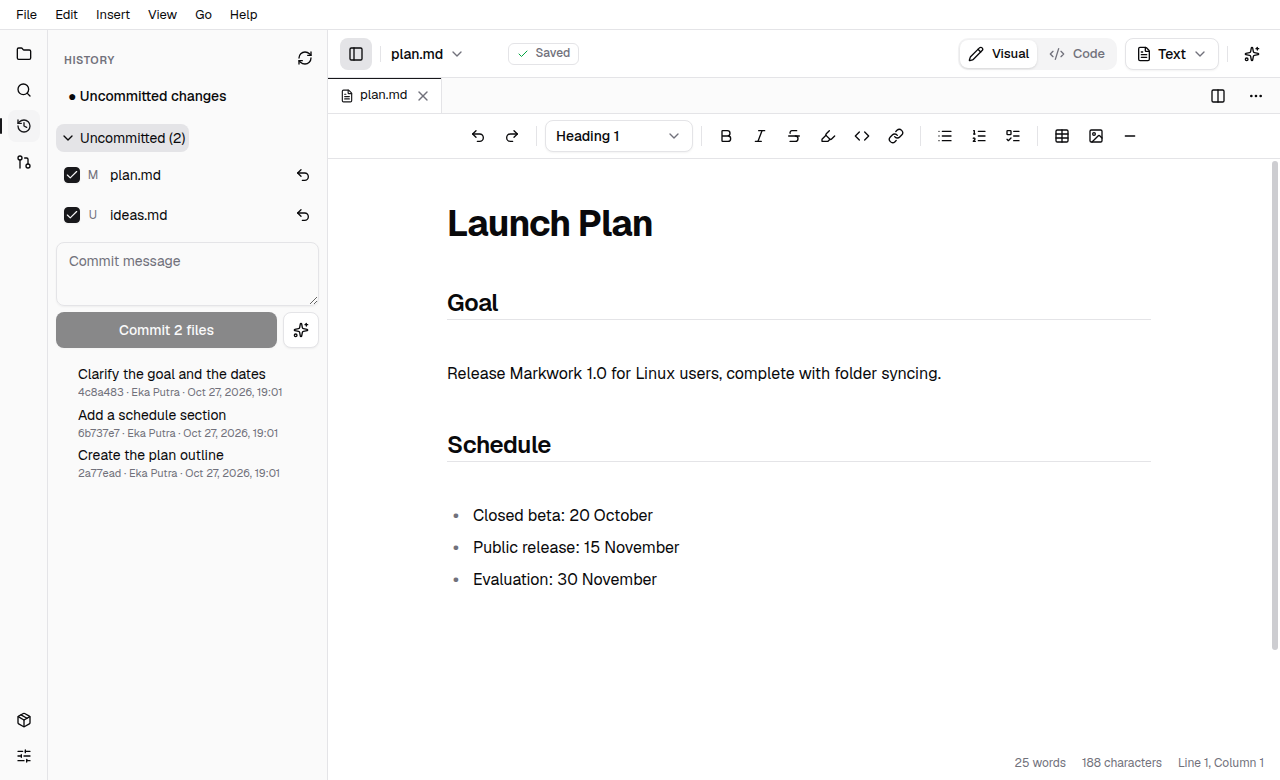The image size is (1280, 780).
Task: Switch editor to Code mode
Action: point(1077,54)
